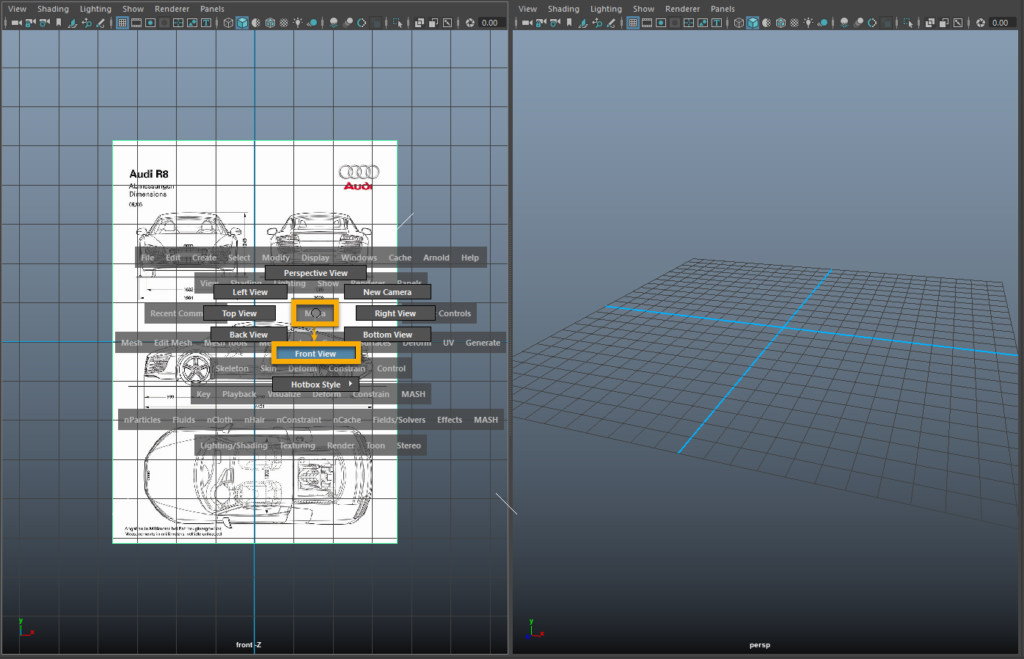The width and height of the screenshot is (1024, 659).
Task: Choose Front View in the hotbox
Action: click(315, 353)
